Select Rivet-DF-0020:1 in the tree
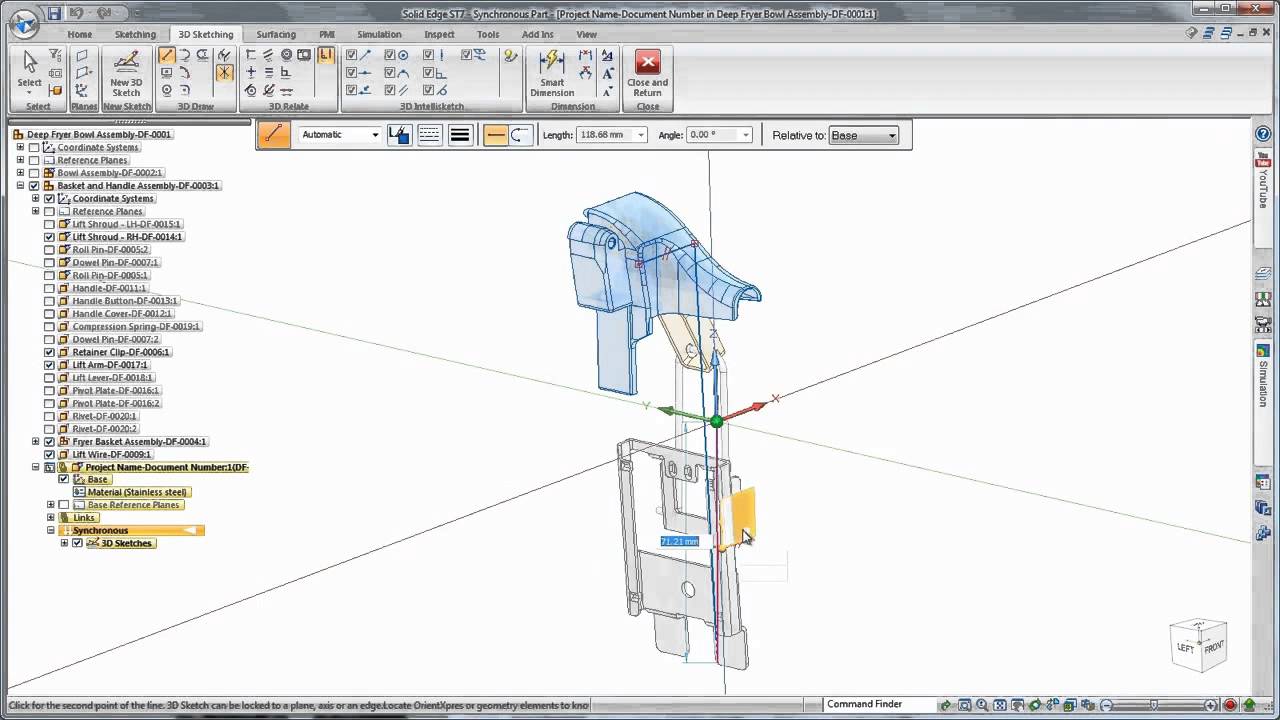Screen dimensions: 1280x720 [x=104, y=416]
